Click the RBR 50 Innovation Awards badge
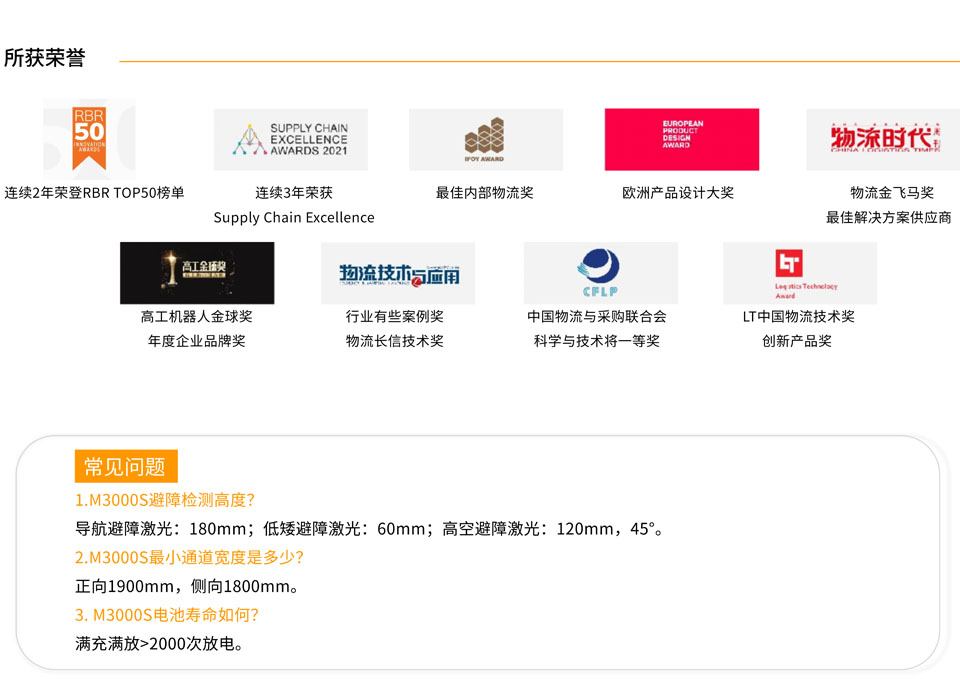Viewport: 960px width, 679px height. (89, 139)
